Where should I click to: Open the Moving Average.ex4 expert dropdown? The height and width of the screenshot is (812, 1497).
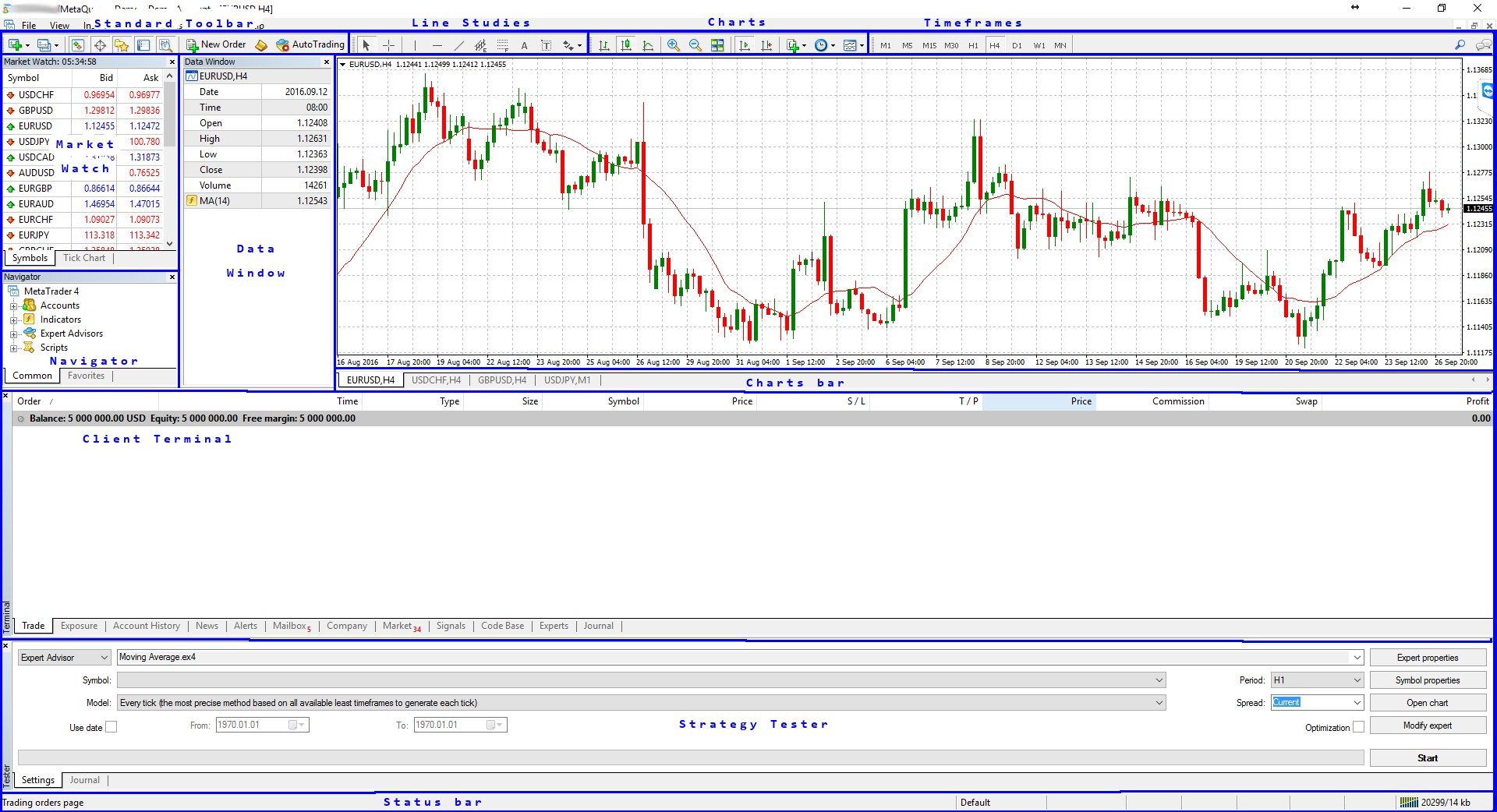pos(740,658)
